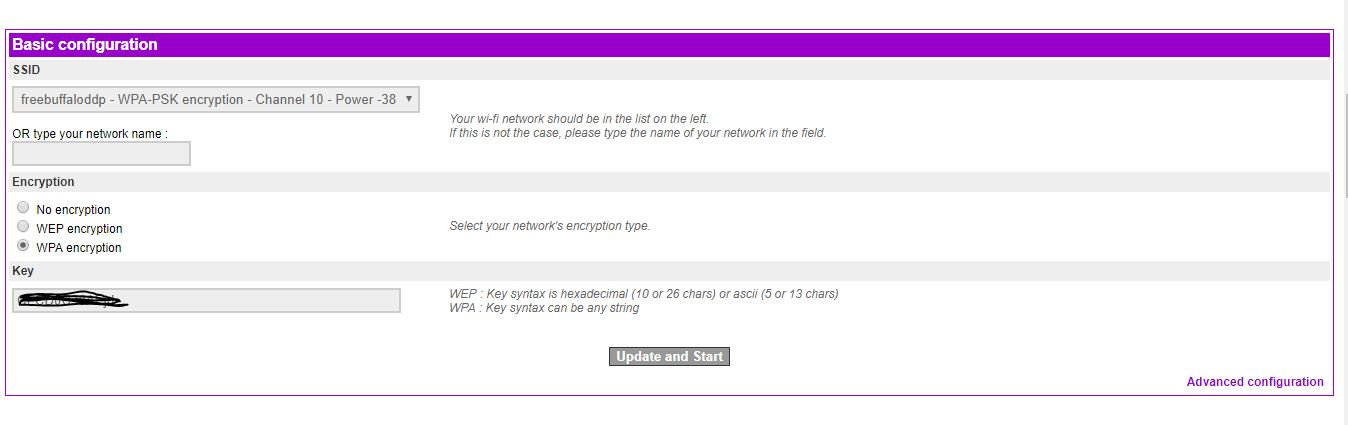Screen dimensions: 1348x425
Task: Focus the network name text field
Action: click(101, 154)
